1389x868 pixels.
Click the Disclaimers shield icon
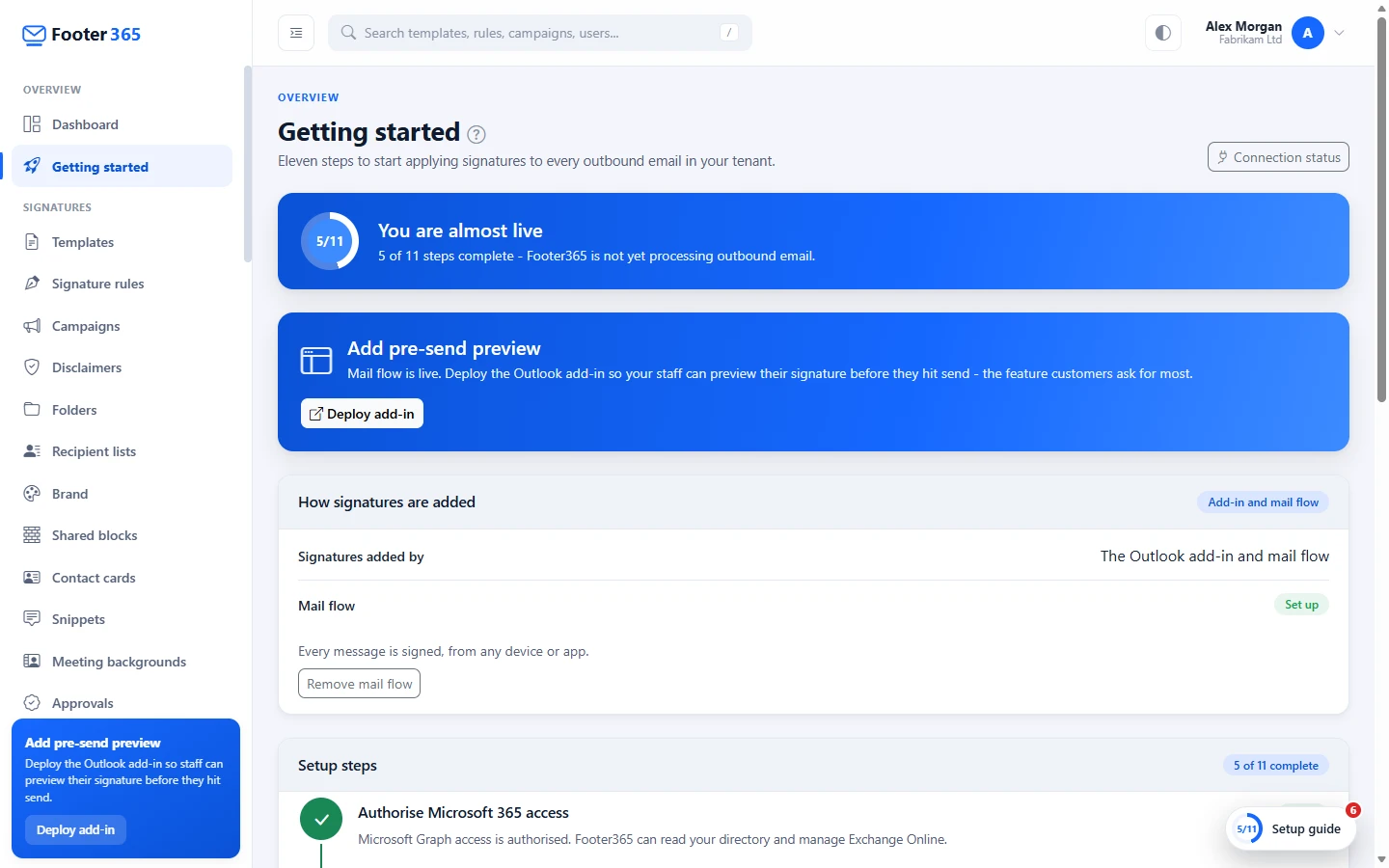(32, 367)
